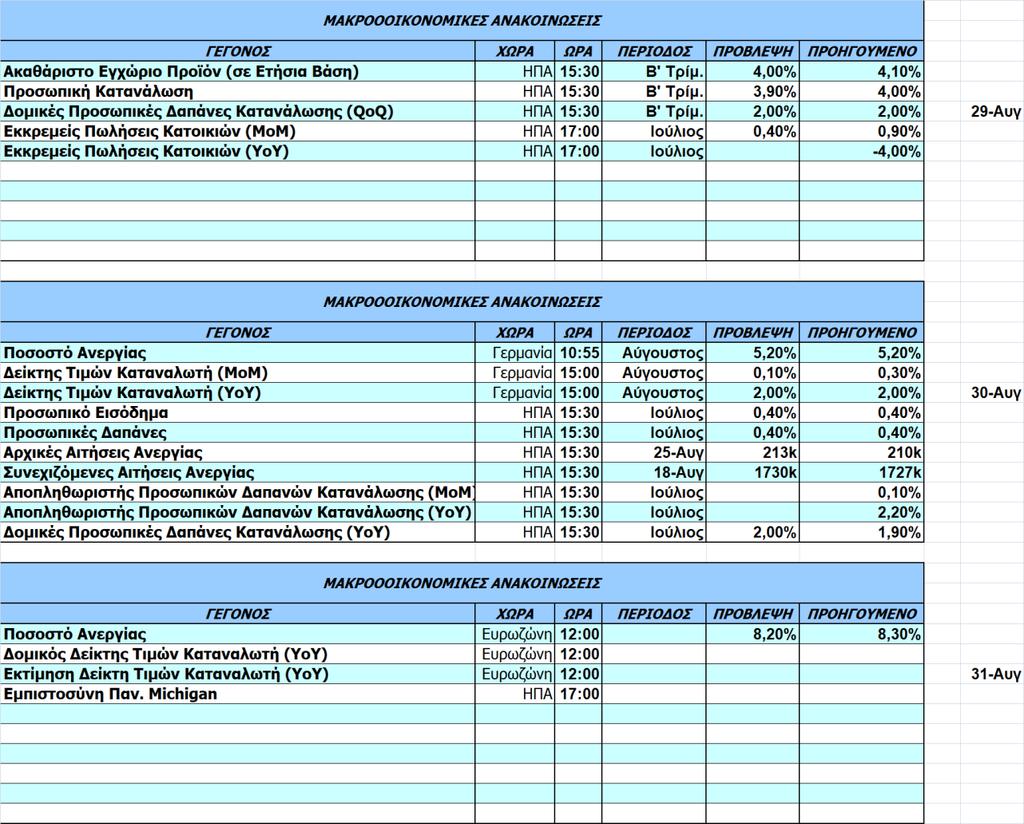Click 'Δείκτης Τιμών Καταναλωτή (YoY)' Germany cell

click(x=238, y=392)
